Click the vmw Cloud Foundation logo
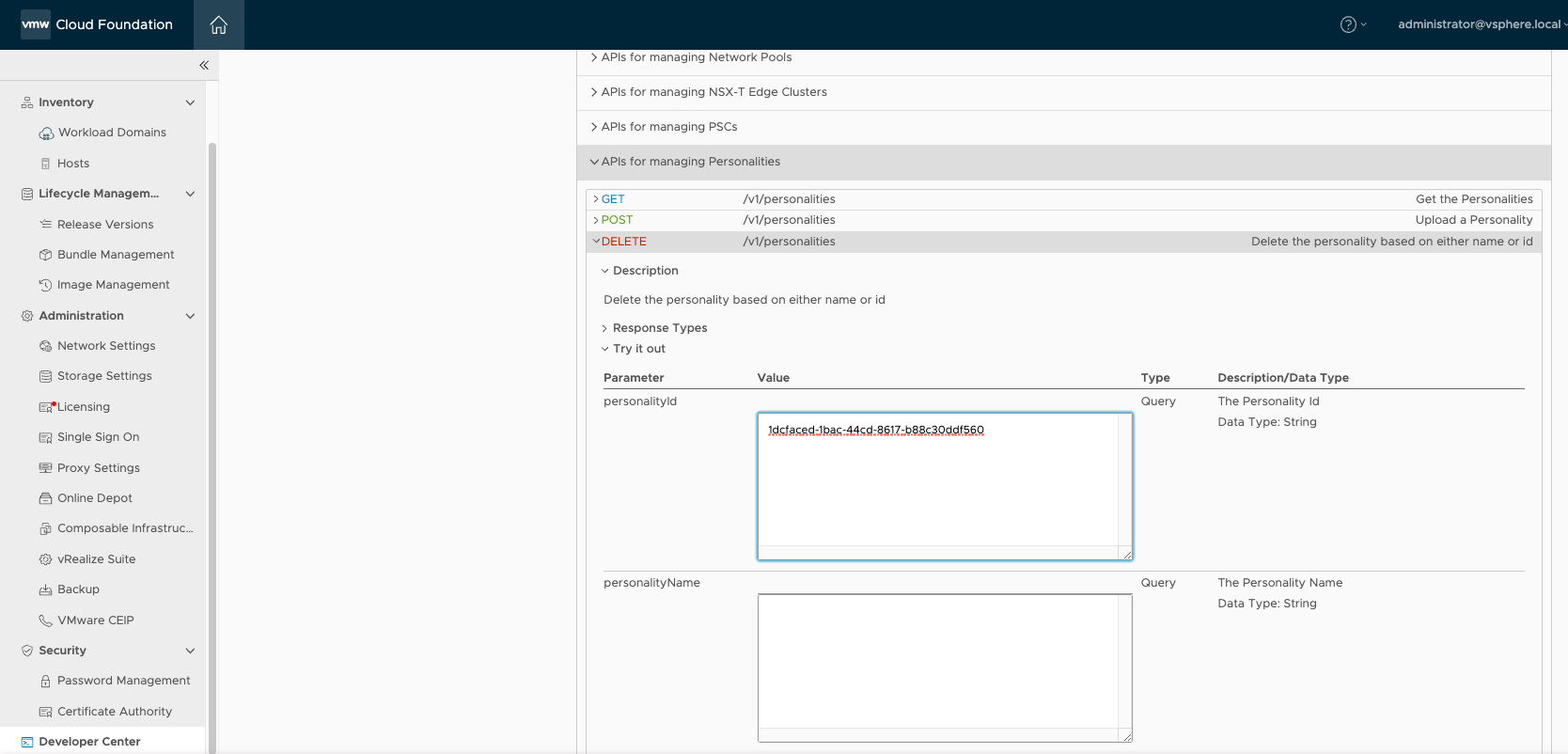Screen dimensions: 1568x754 (97, 24)
